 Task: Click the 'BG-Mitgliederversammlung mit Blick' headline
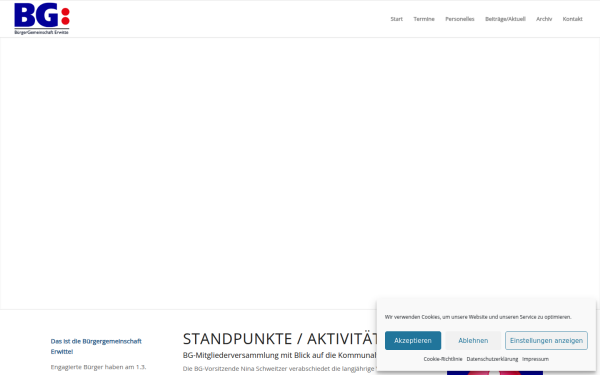click(x=280, y=355)
